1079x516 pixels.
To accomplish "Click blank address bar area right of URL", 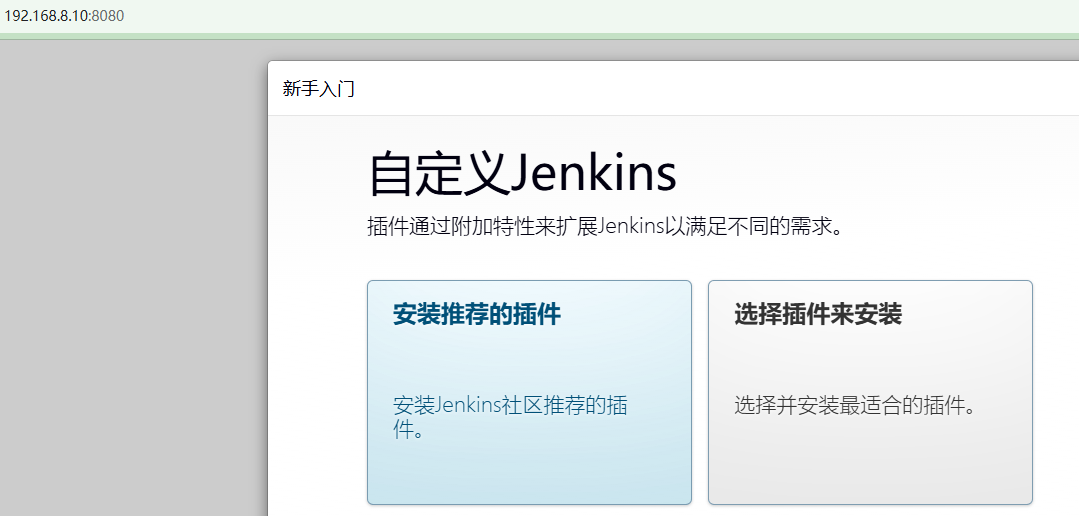I will click(x=600, y=16).
